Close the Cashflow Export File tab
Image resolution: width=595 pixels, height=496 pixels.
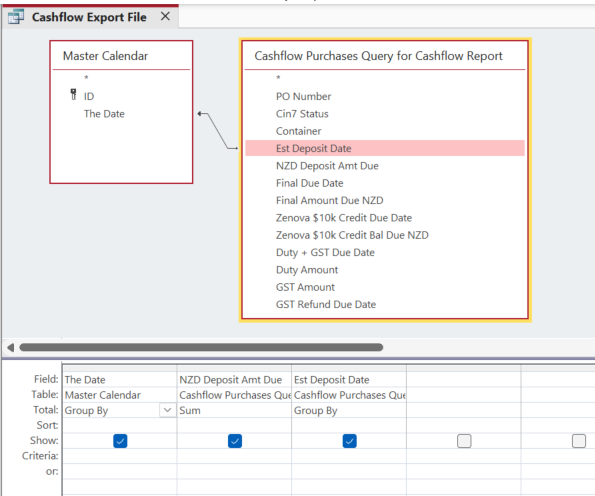tap(165, 16)
